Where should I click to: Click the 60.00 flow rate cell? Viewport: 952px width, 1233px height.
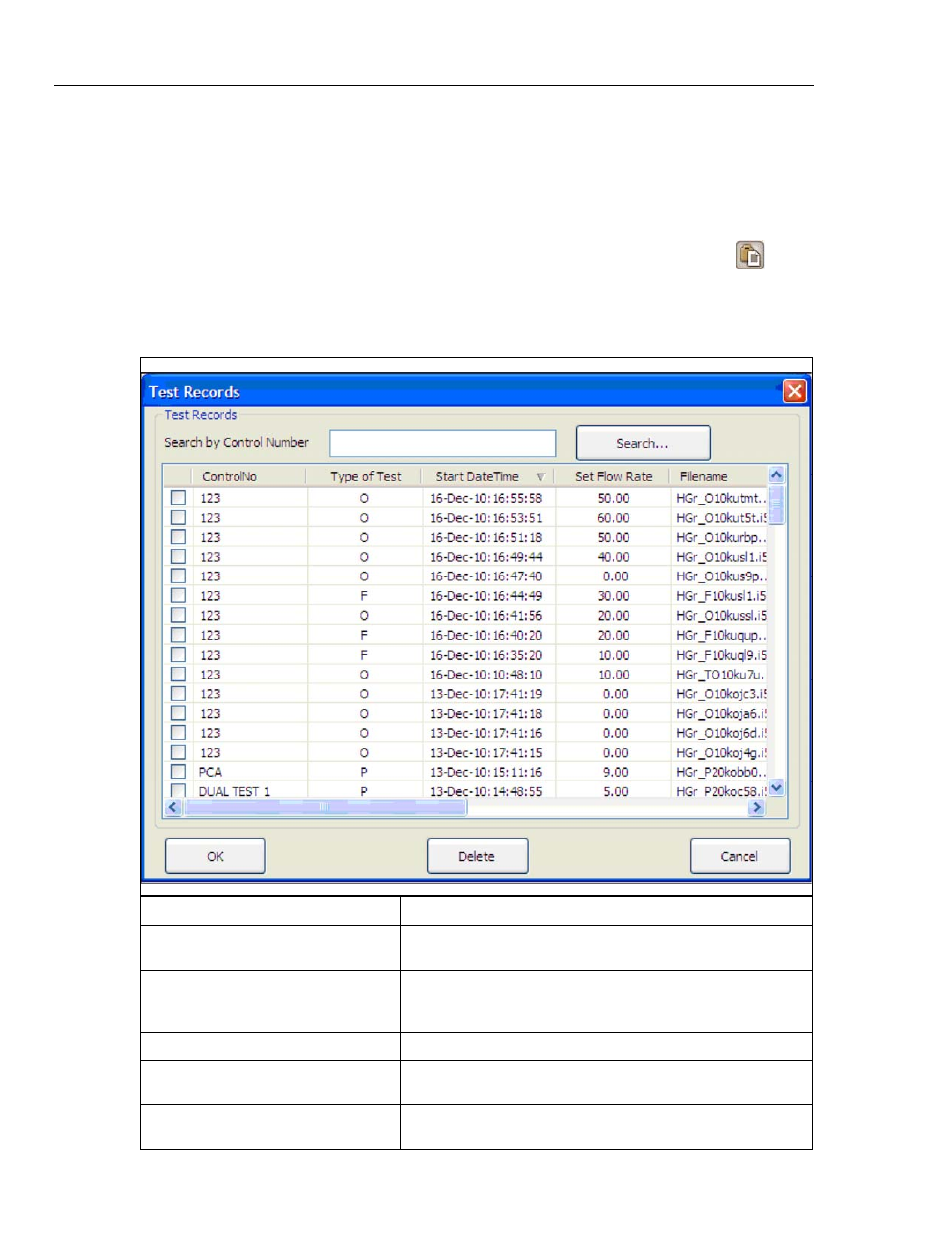(613, 517)
